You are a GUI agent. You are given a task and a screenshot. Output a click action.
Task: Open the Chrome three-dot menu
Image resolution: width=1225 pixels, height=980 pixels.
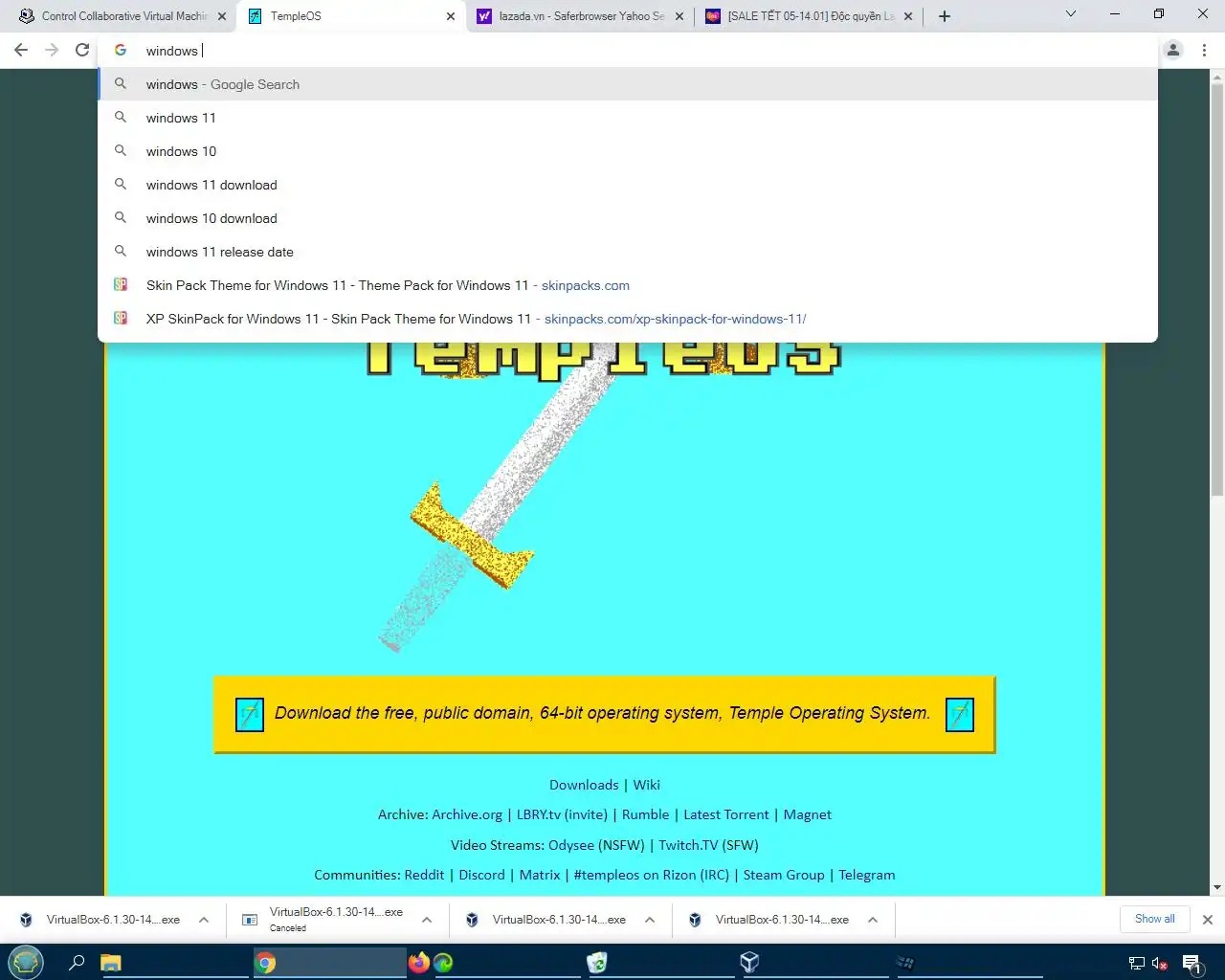click(x=1204, y=50)
